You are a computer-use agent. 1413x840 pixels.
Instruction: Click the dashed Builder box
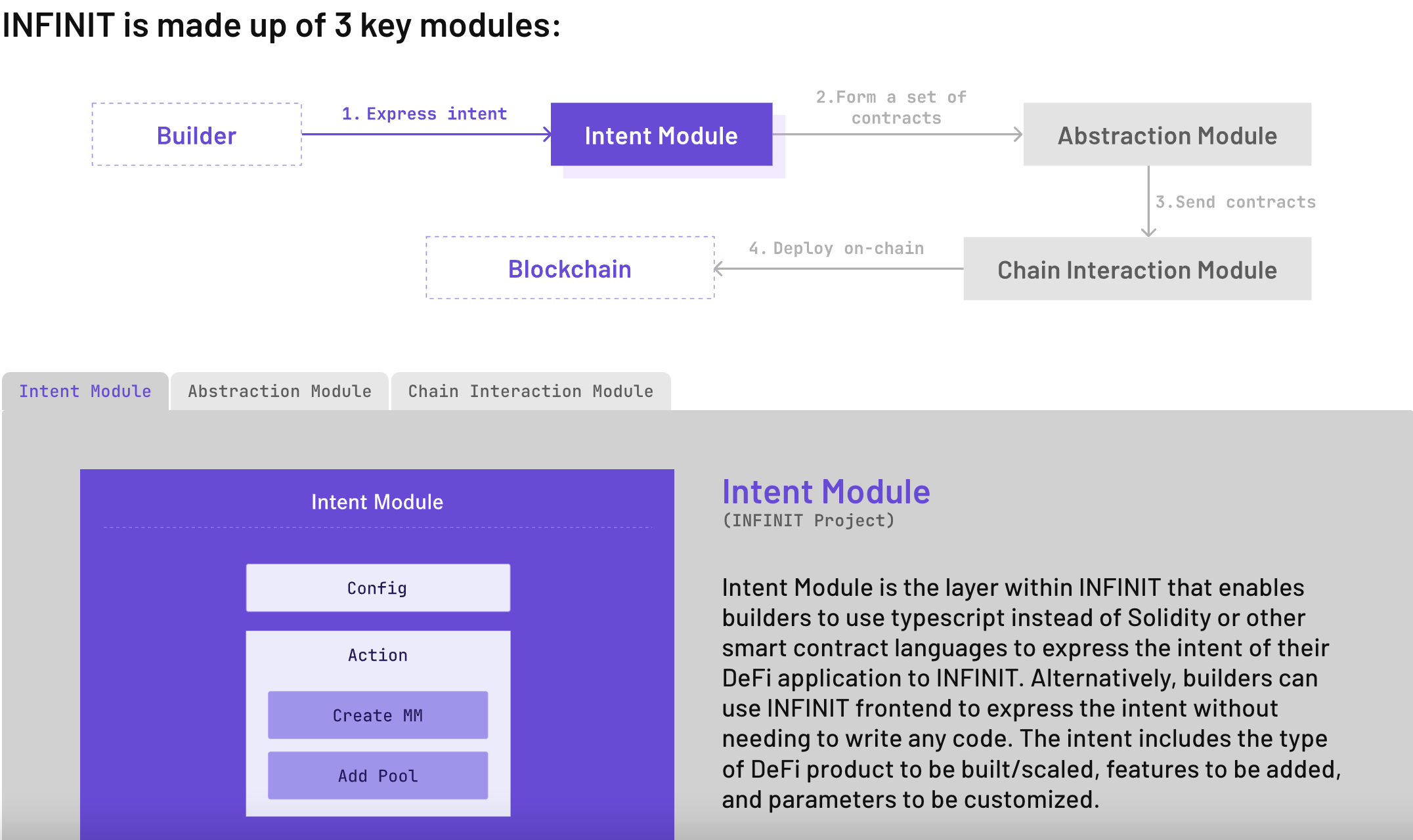coord(196,135)
